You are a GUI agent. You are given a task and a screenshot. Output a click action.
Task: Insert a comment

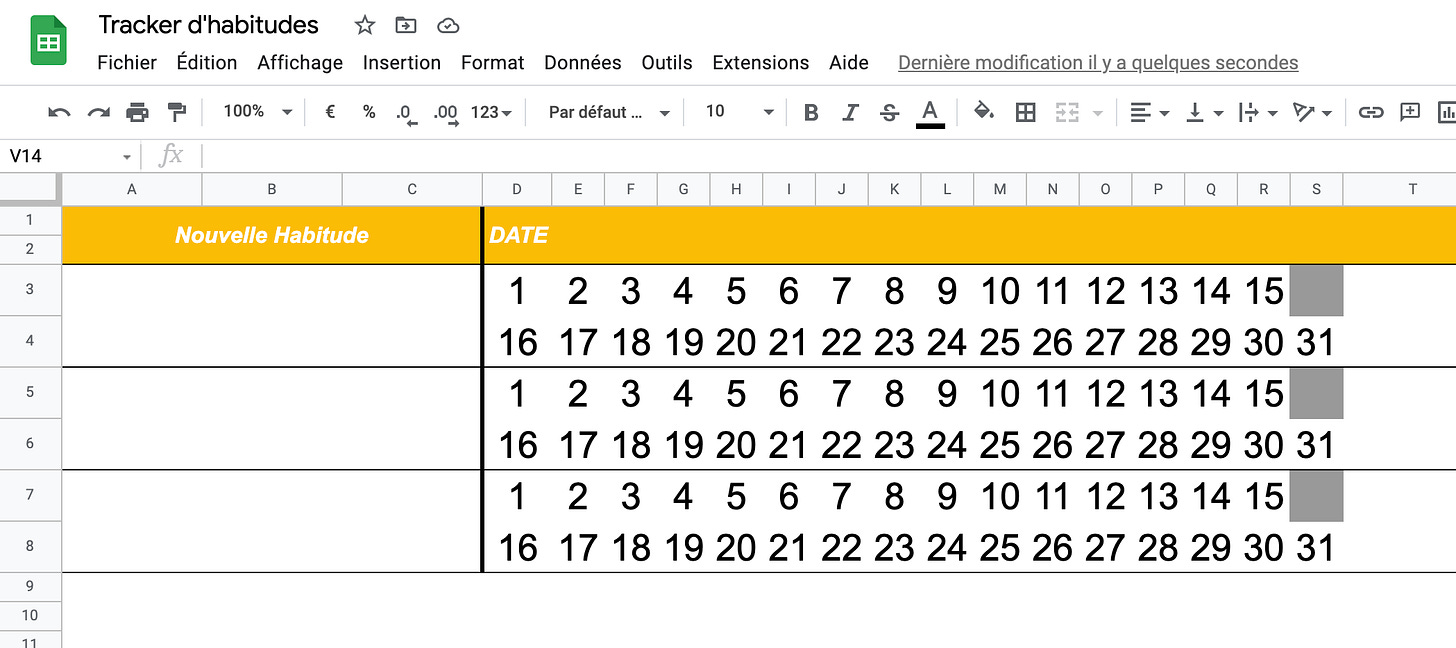point(1410,112)
